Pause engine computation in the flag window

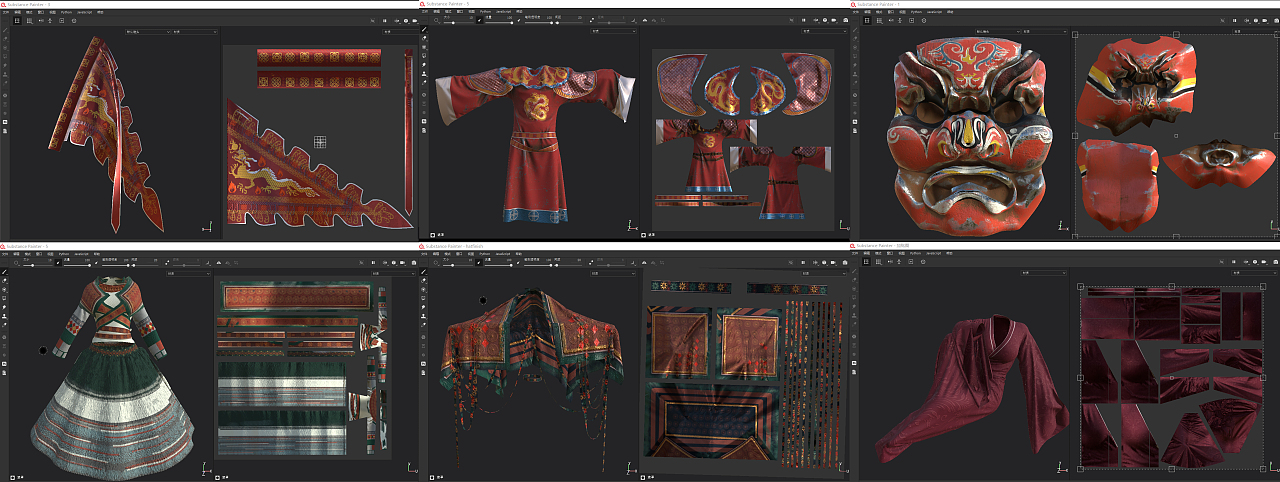click(384, 21)
